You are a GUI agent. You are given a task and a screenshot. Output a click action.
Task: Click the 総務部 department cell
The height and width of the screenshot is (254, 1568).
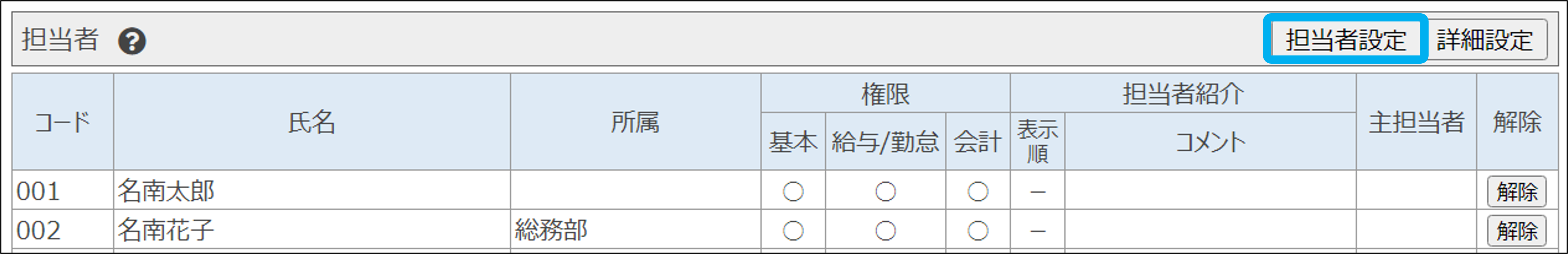551,230
